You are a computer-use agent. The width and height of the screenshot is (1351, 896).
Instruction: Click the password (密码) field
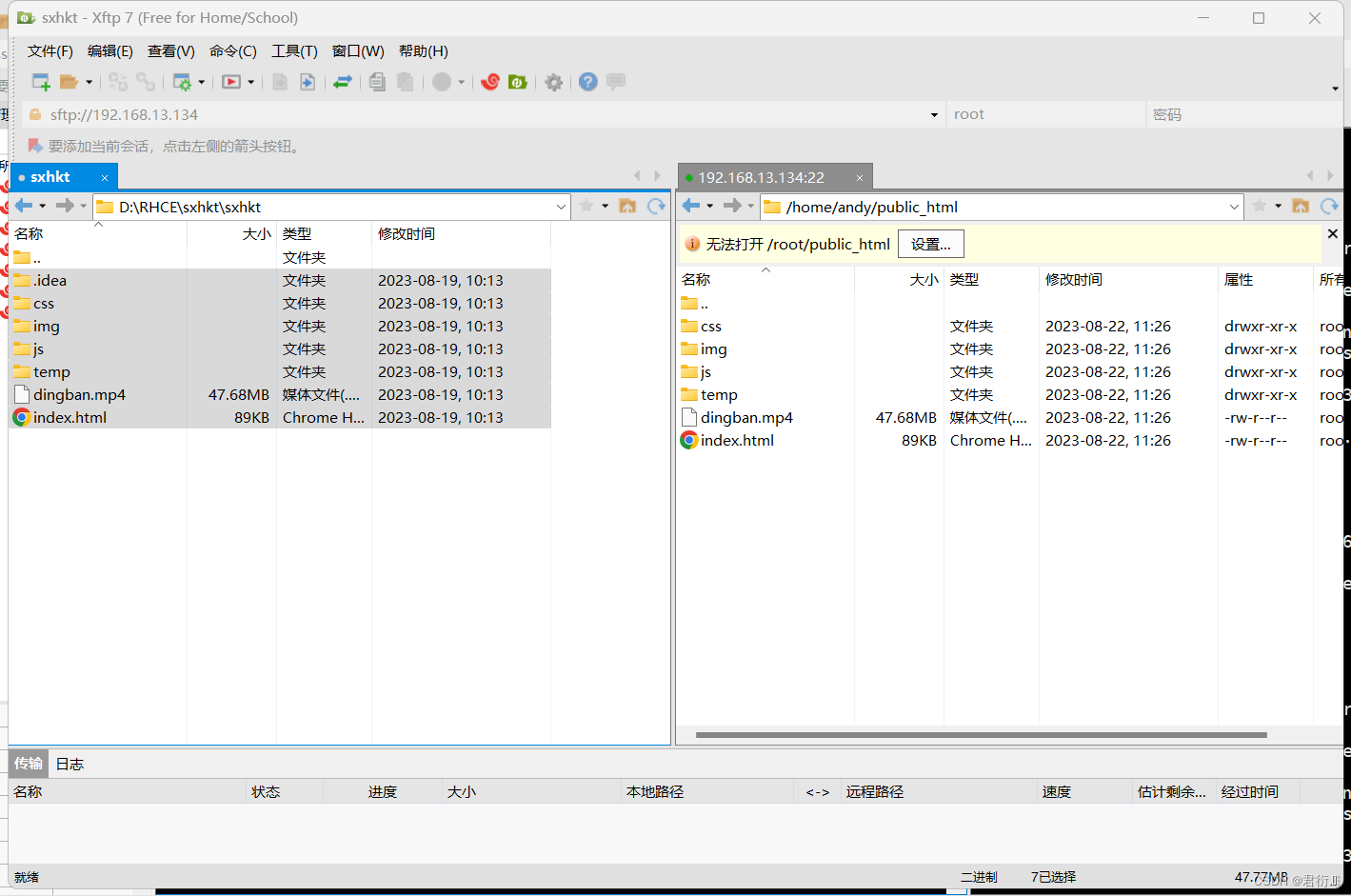pos(1243,114)
